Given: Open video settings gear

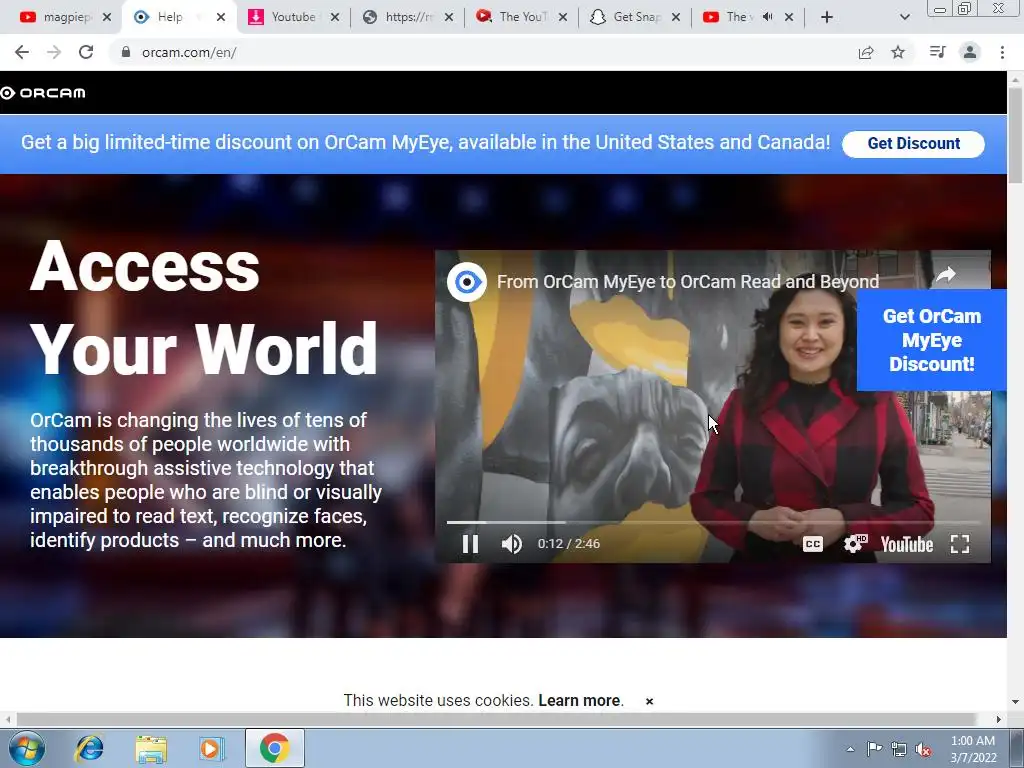Looking at the screenshot, I should point(854,544).
